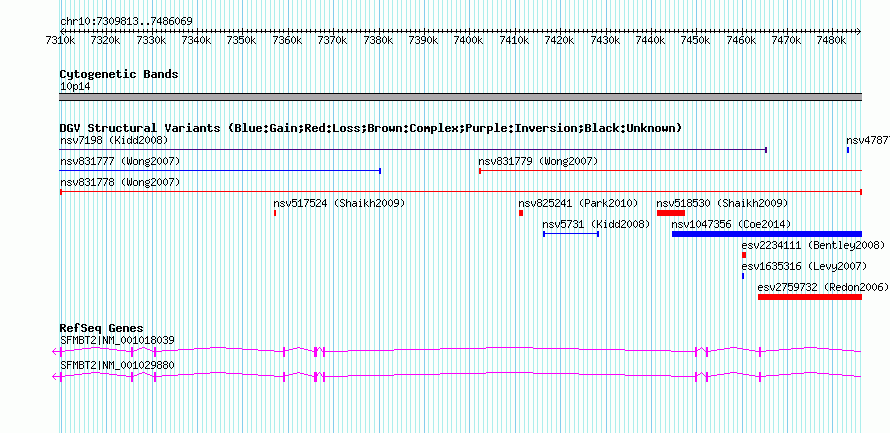Viewport: 890px width, 433px height.
Task: Click the red nsv518530 loss bar
Action: (x=671, y=213)
